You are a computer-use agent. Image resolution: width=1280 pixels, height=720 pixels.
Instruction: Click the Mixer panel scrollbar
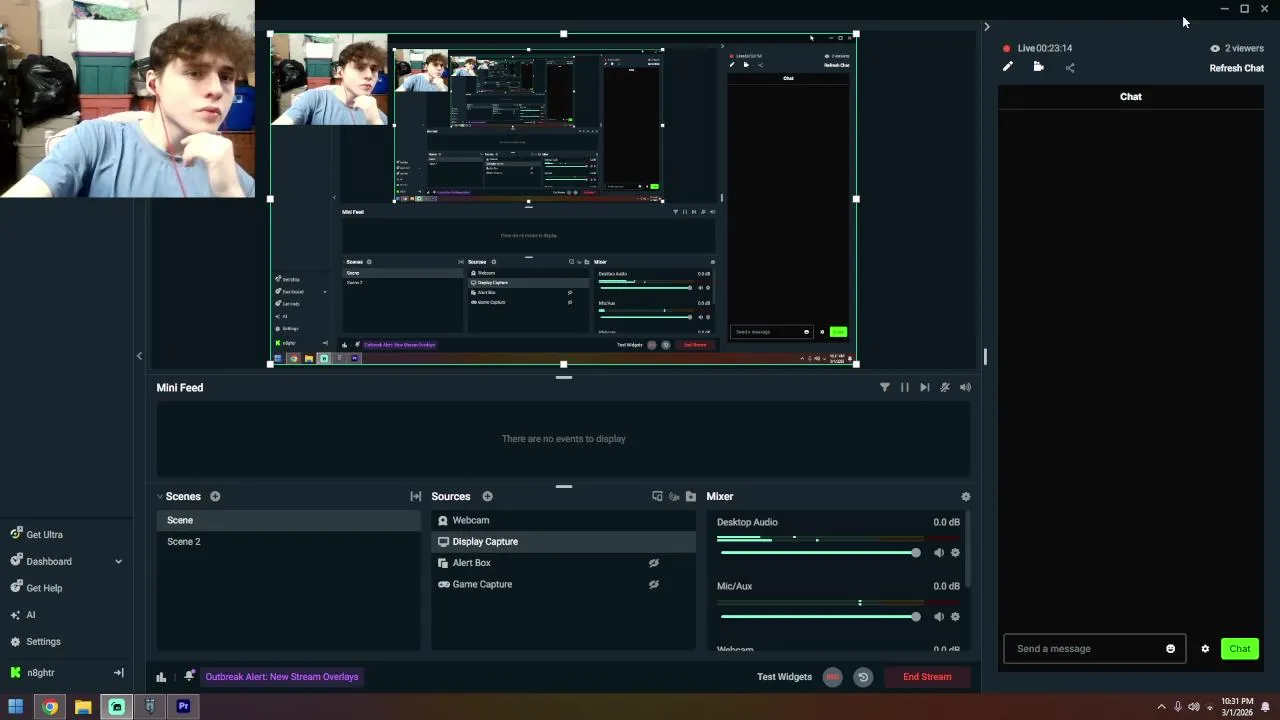coord(969,550)
